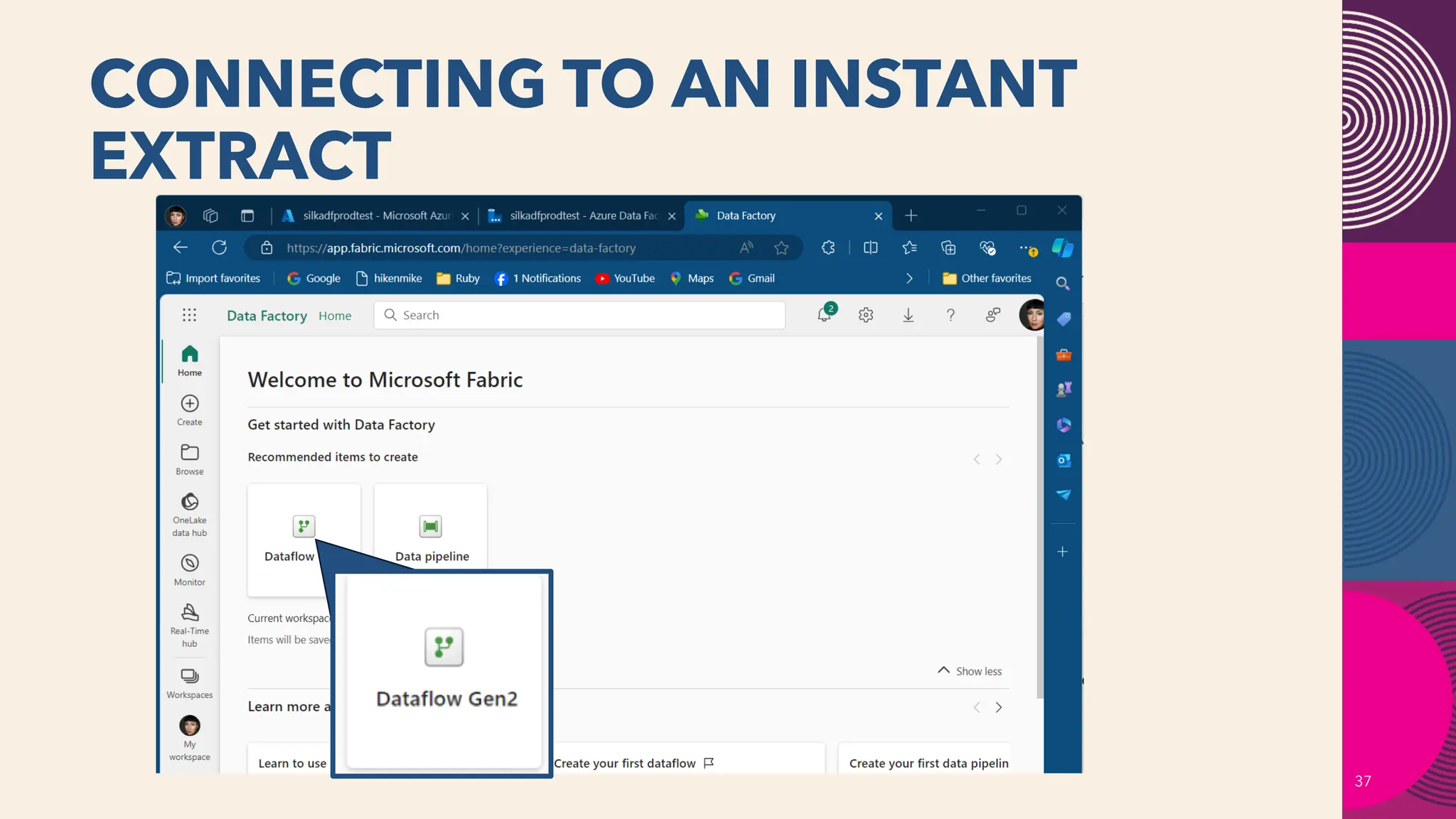The width and height of the screenshot is (1456, 819).
Task: Open browser Extensions puzzle icon
Action: click(828, 247)
